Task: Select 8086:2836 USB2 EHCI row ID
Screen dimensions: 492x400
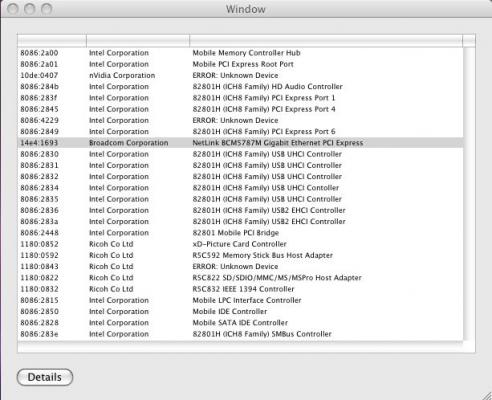Action: coord(39,210)
